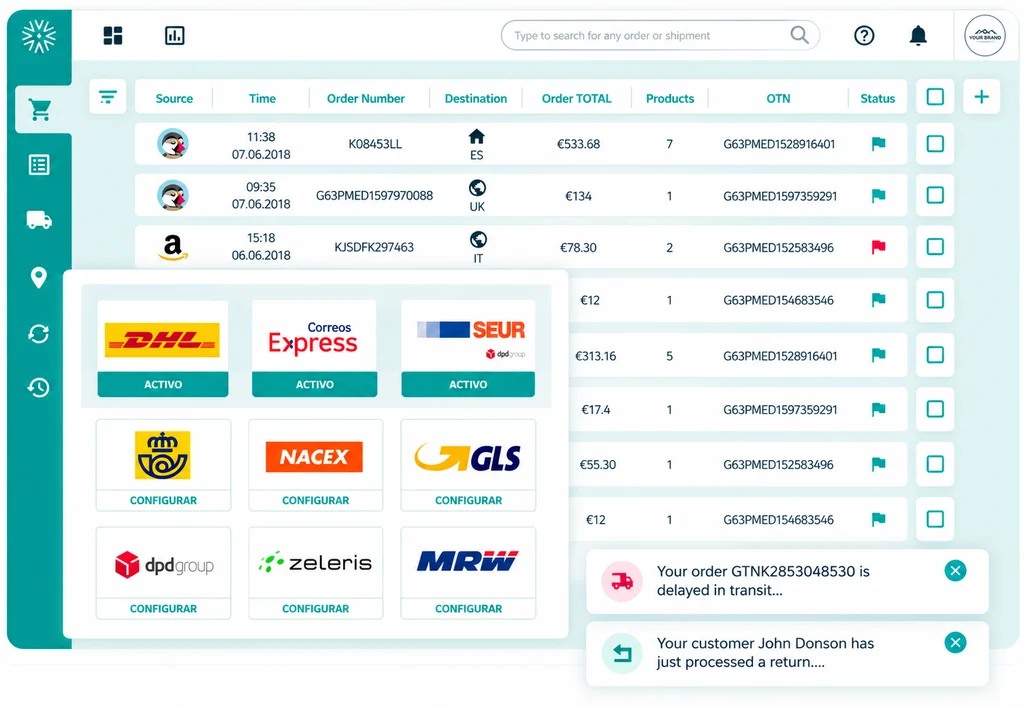Open the filter lines icon
The image size is (1024, 707).
[x=108, y=97]
